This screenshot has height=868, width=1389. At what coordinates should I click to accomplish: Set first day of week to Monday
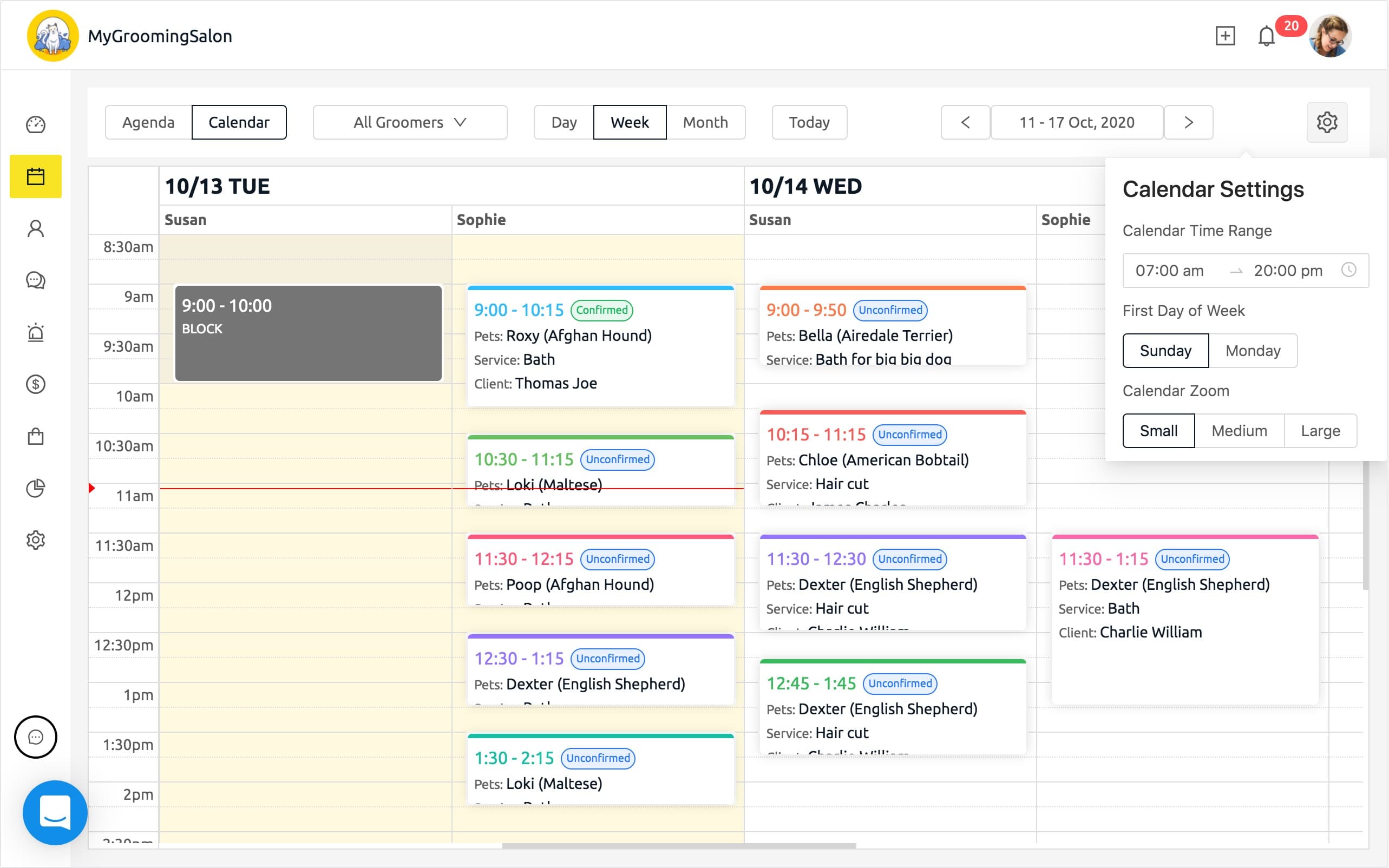[1253, 351]
